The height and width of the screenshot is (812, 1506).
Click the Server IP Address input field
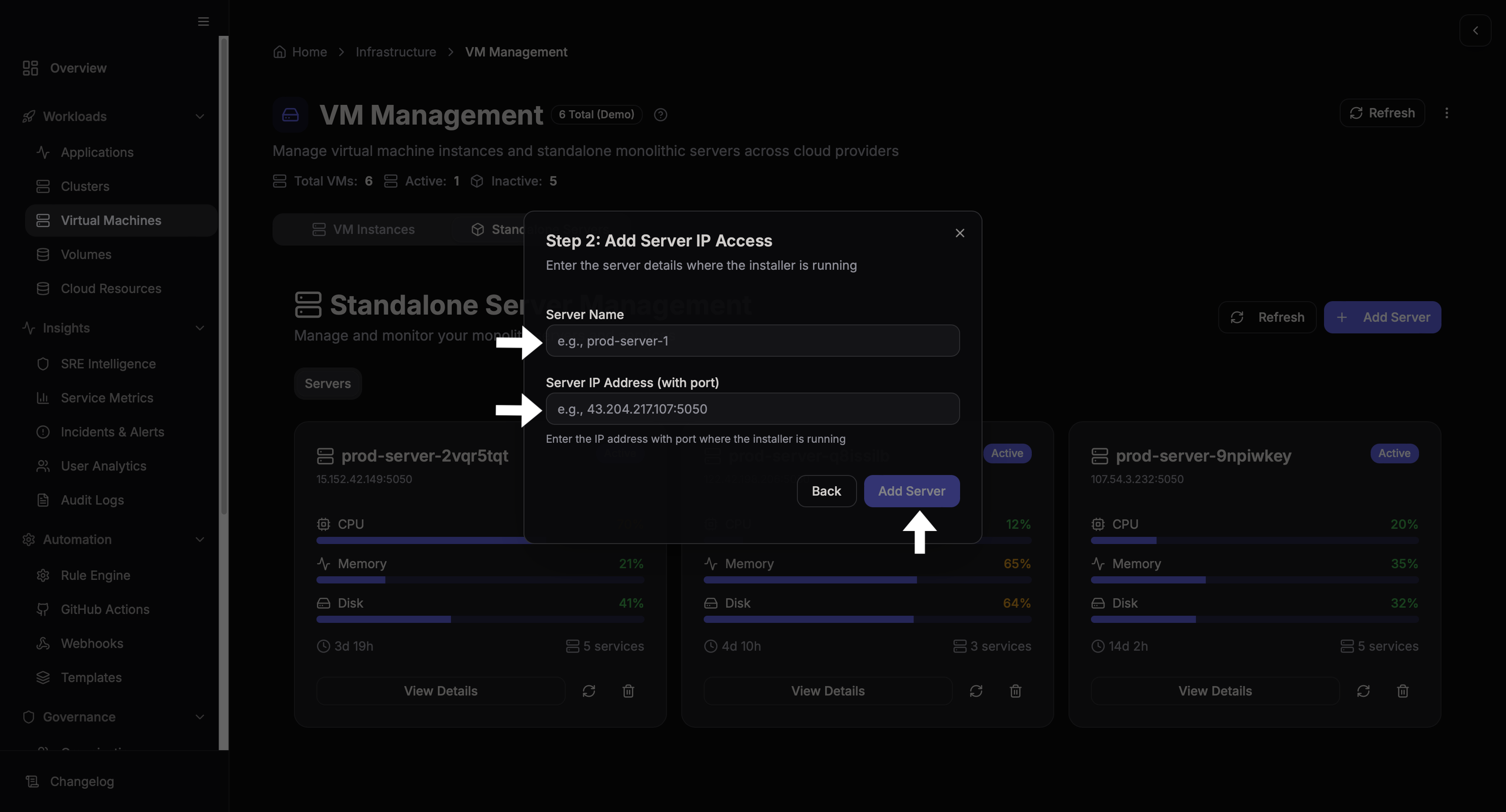[x=753, y=409]
